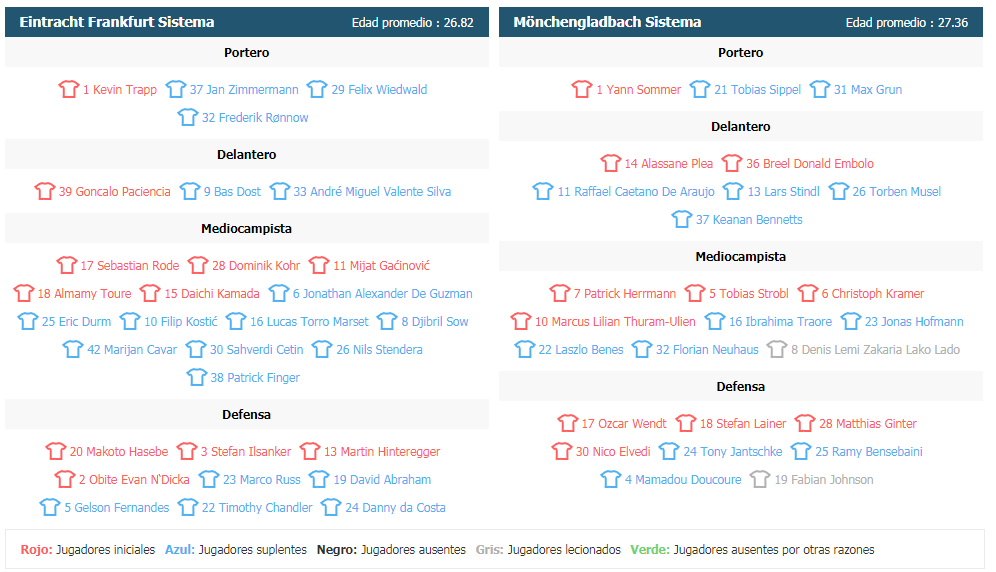Click the Mönchengladbach Sistema header

click(x=607, y=22)
